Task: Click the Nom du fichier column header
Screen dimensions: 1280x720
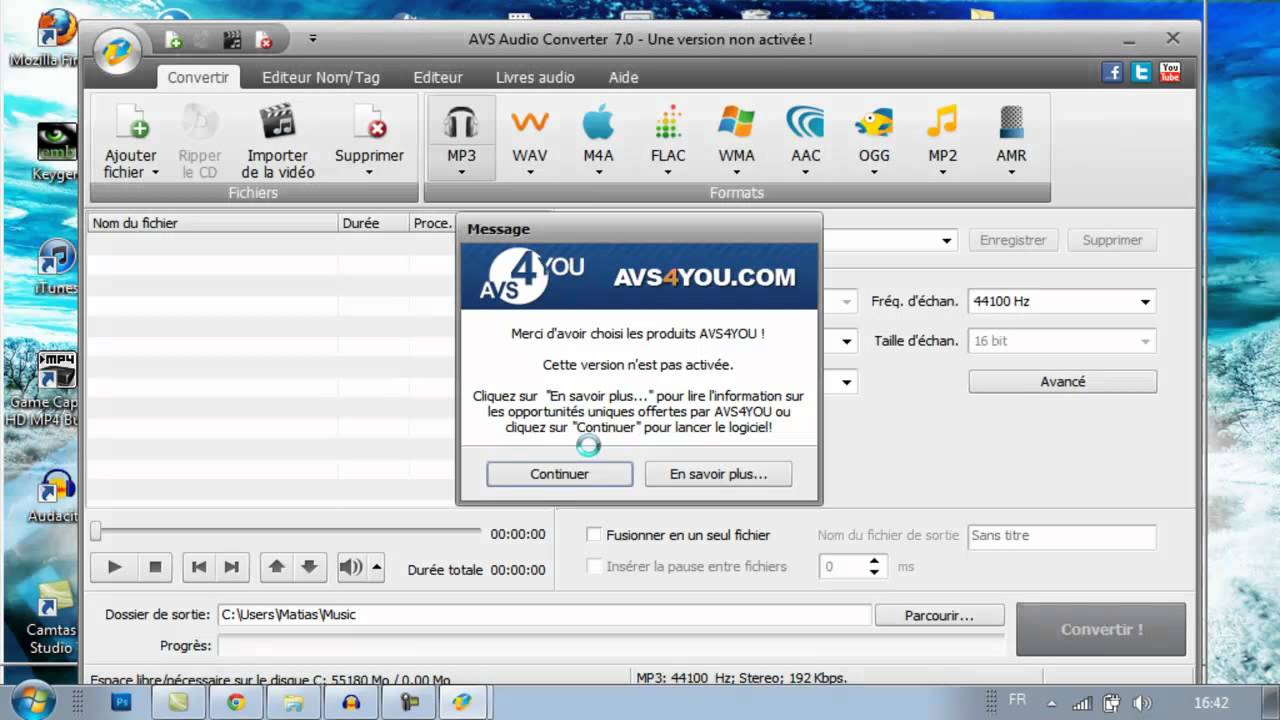Action: (213, 223)
